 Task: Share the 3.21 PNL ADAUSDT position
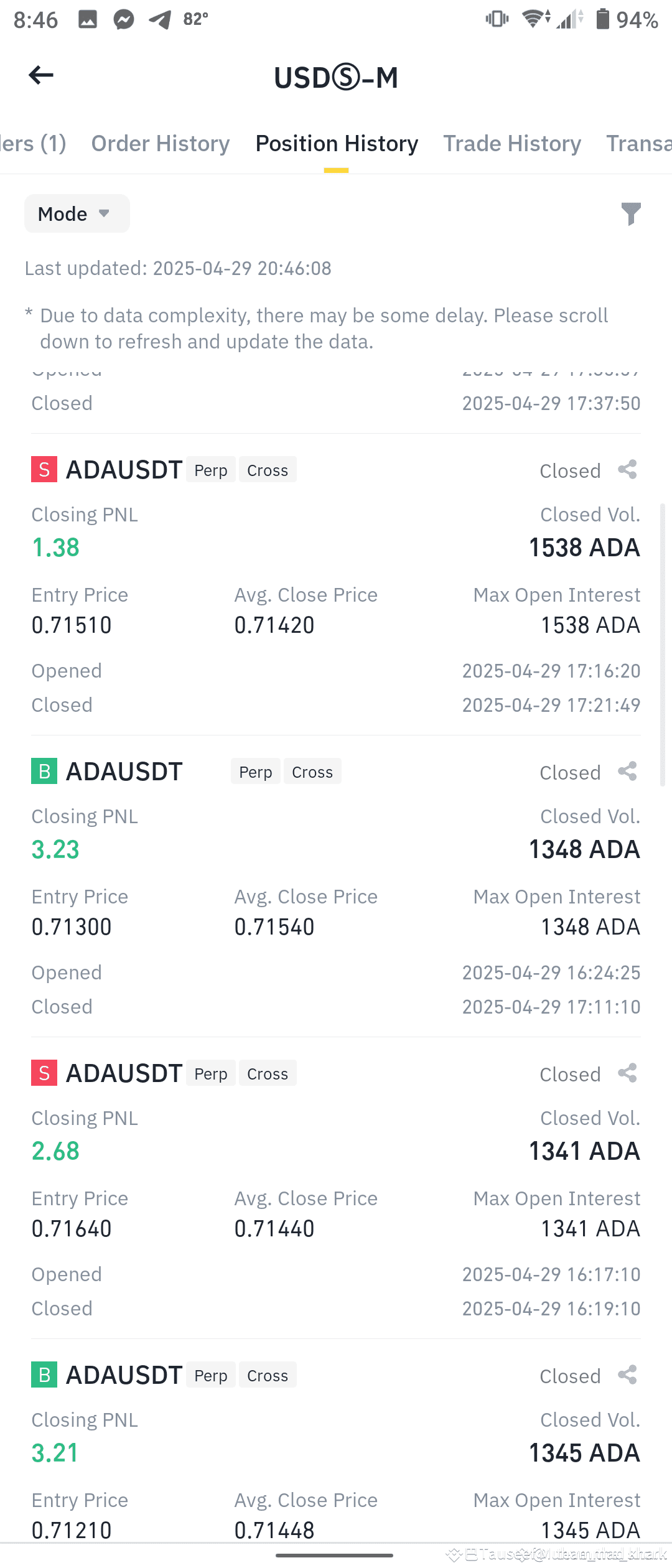[627, 1375]
